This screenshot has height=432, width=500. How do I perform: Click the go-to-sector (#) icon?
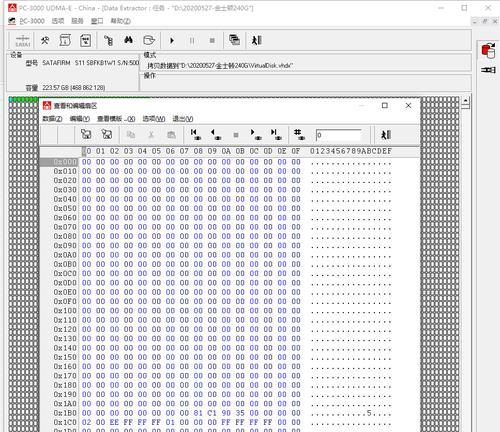pyautogui.click(x=299, y=135)
